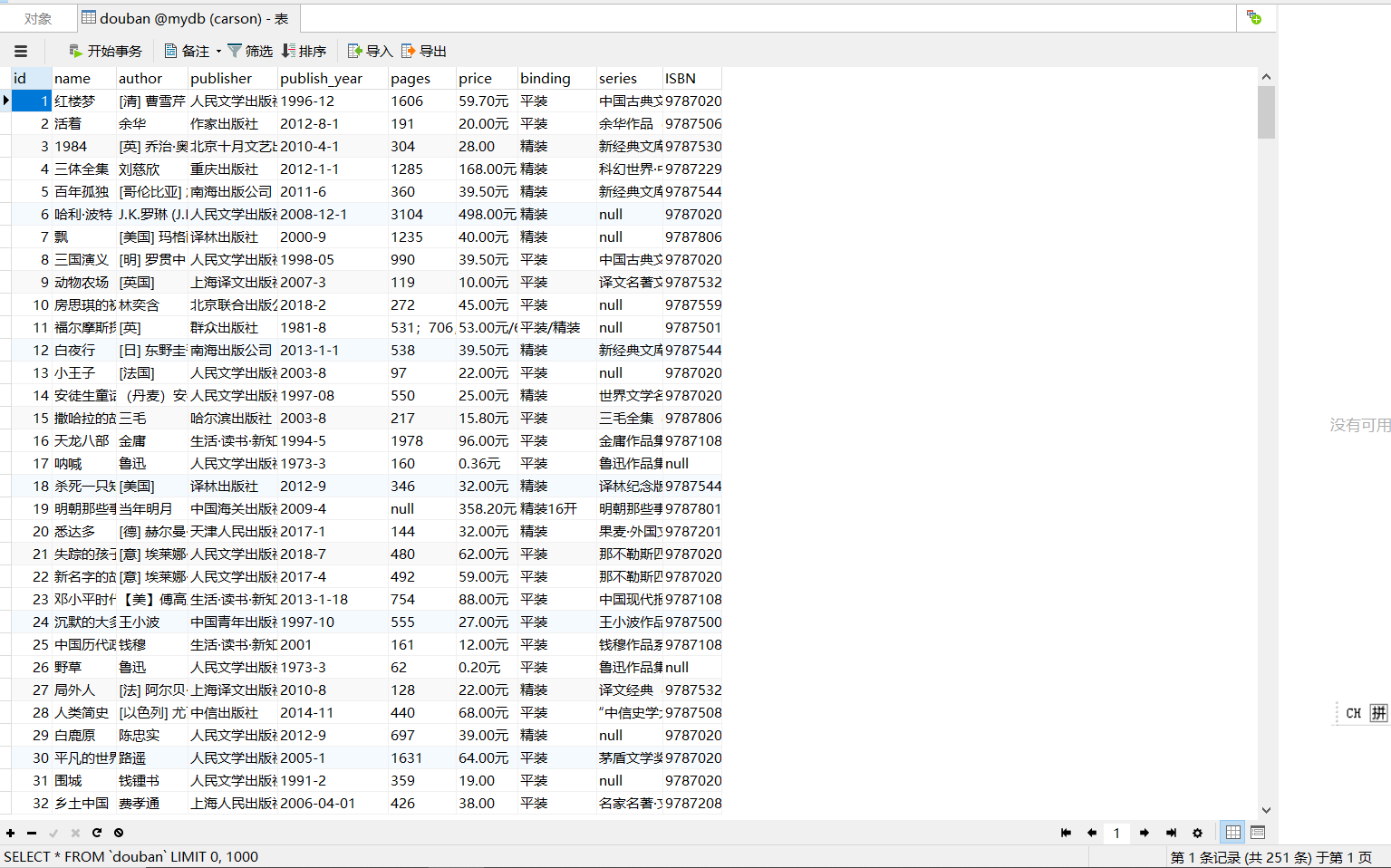Delete the selected record with the minus icon
The height and width of the screenshot is (868, 1391).
(x=31, y=833)
